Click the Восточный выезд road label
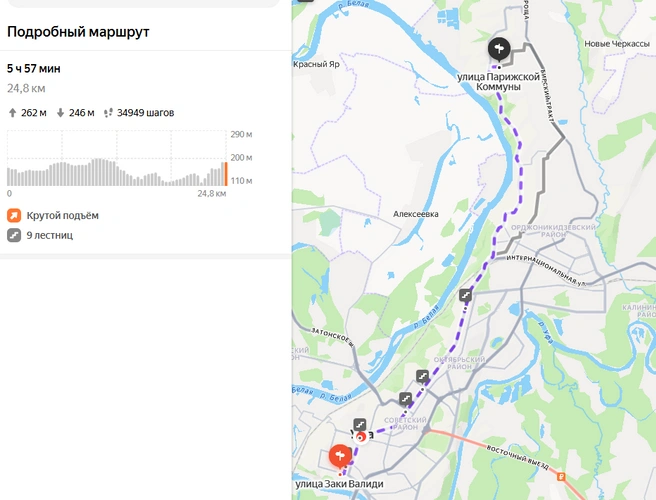Image resolution: width=656 pixels, height=500 pixels. point(516,457)
